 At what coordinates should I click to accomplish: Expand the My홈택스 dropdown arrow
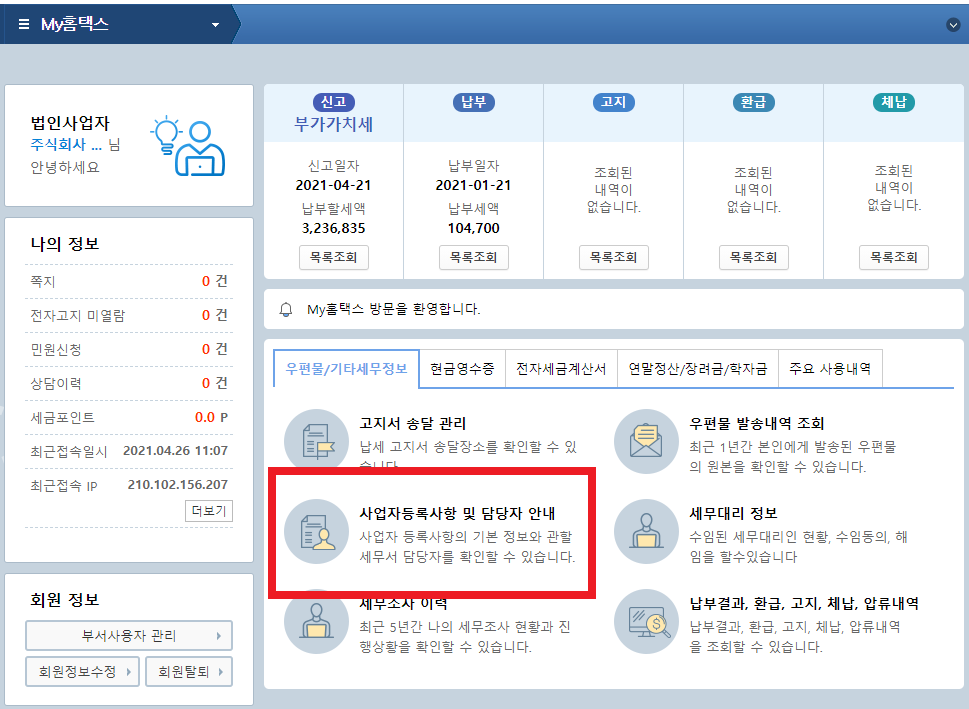[216, 25]
